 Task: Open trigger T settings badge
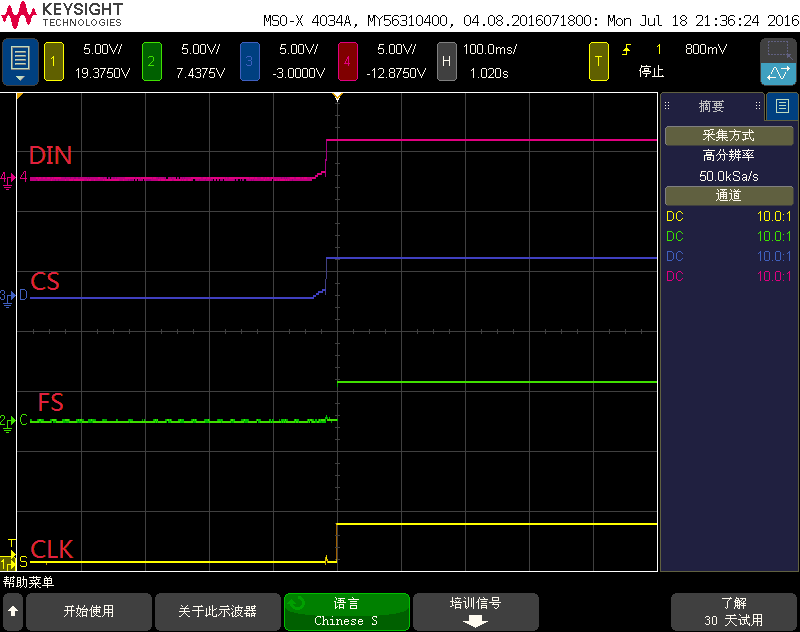tap(598, 62)
